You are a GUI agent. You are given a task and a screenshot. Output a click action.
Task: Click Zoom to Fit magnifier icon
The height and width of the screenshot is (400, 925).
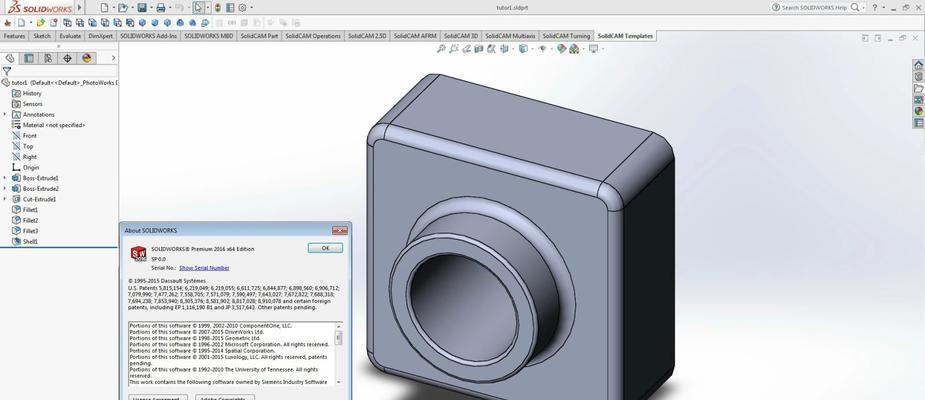pos(441,49)
